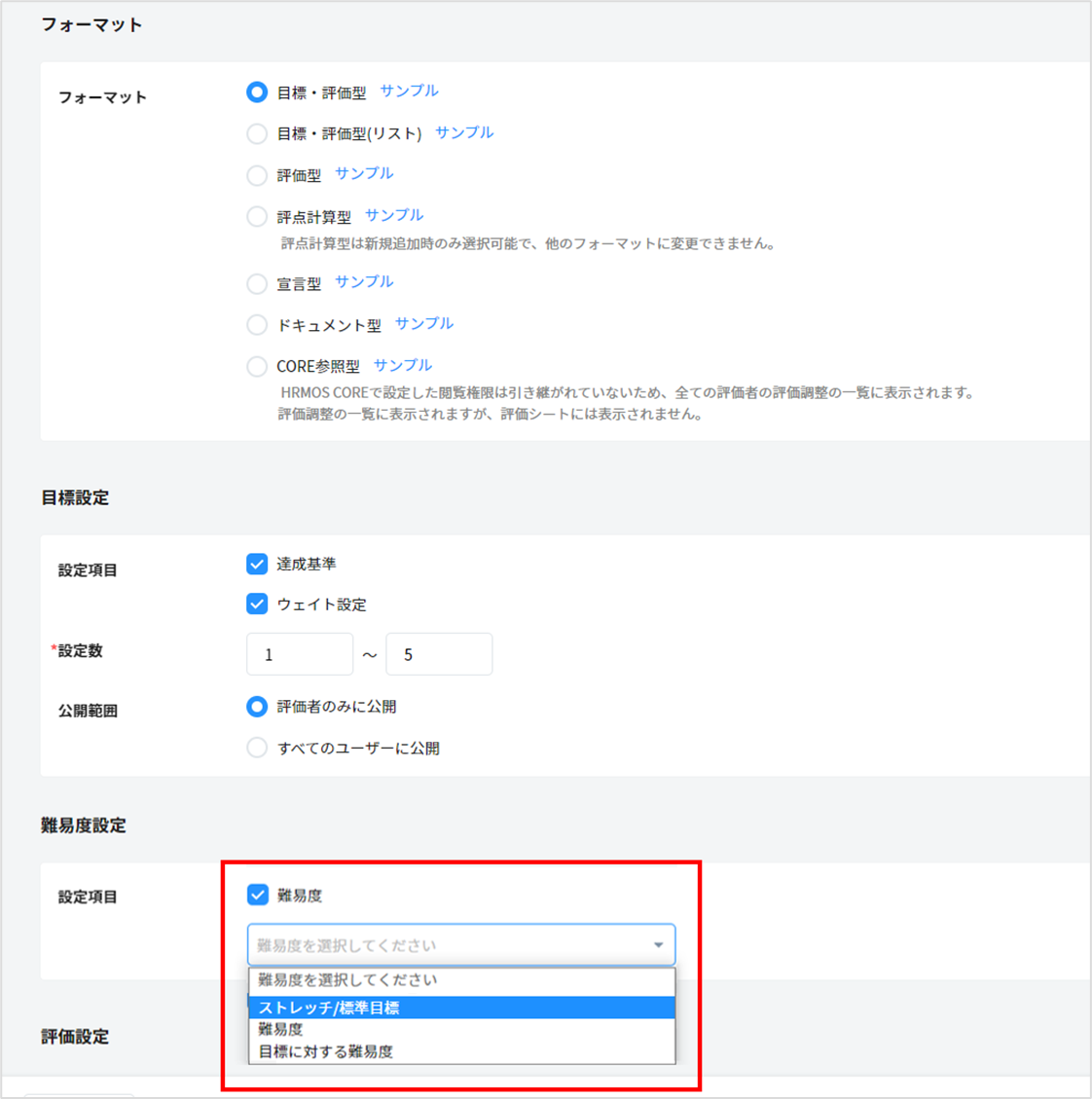Choose the 宣言型 format option
This screenshot has width=1092, height=1099.
[x=257, y=283]
